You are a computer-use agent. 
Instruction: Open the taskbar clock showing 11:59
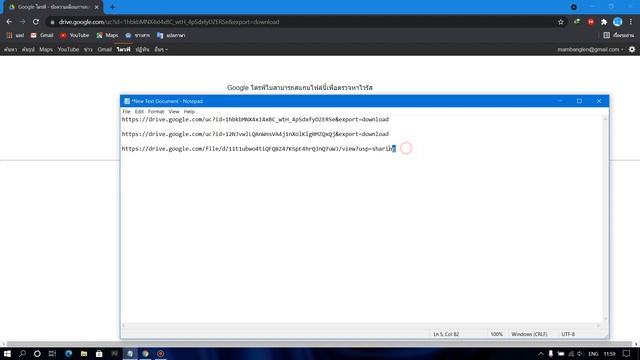point(609,354)
